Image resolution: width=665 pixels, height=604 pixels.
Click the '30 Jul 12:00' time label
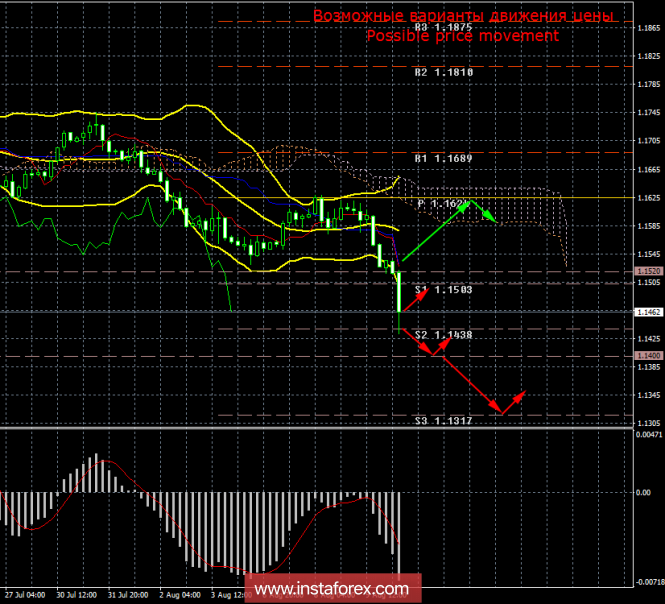pos(77,595)
